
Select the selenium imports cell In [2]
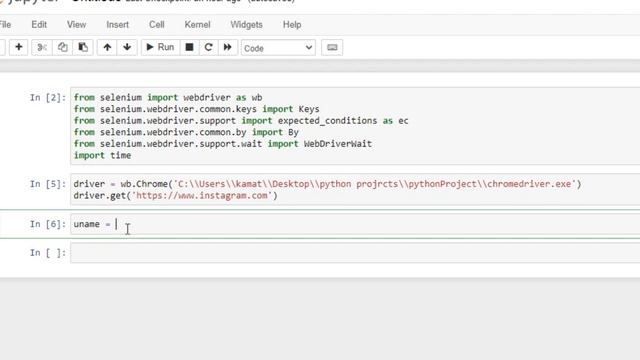(x=355, y=126)
